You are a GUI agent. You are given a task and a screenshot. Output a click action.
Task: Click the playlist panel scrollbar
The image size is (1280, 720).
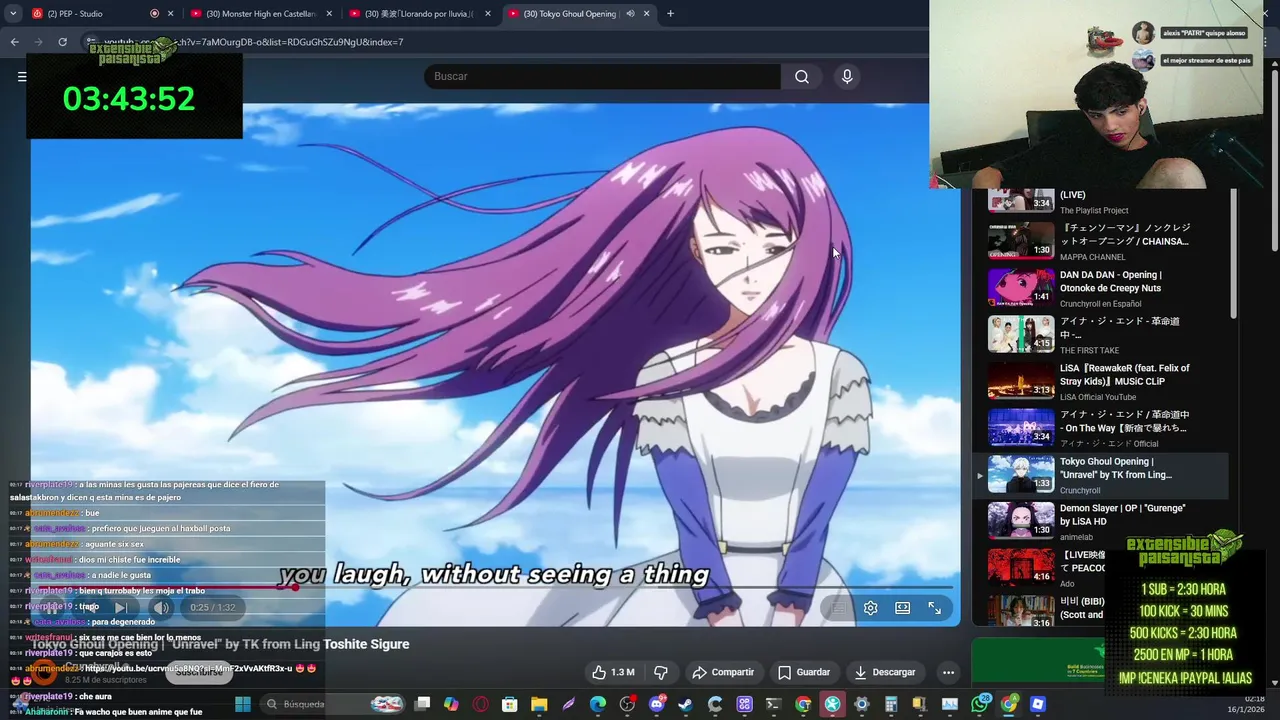point(1234,255)
